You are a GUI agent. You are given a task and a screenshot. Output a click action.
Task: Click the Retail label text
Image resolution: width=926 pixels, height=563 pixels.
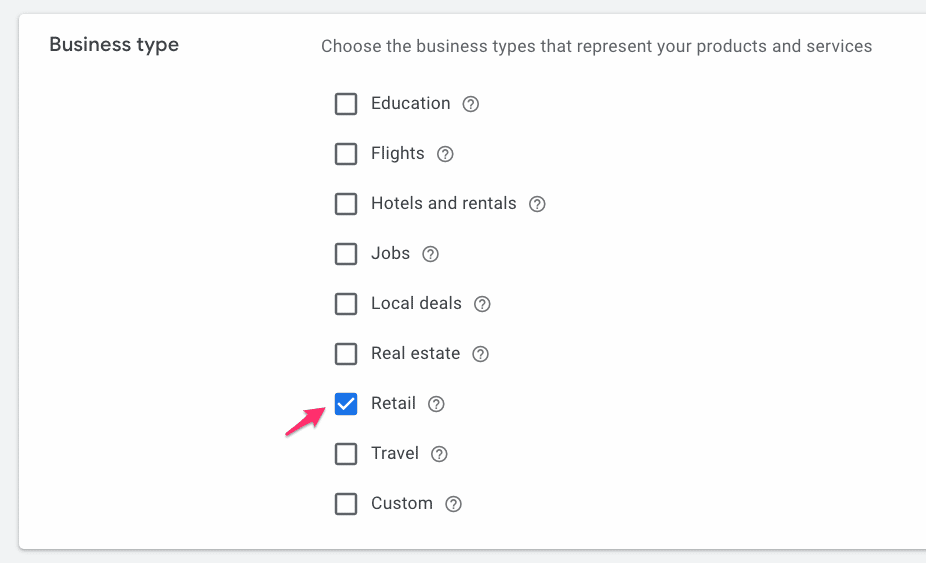pos(393,403)
